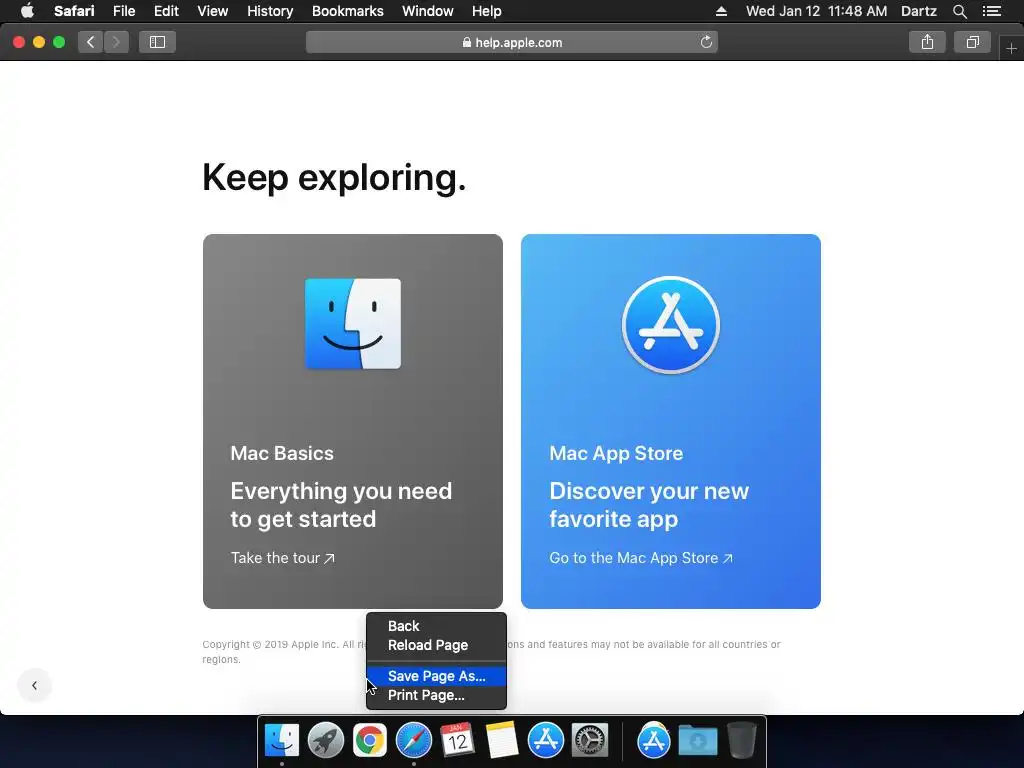This screenshot has width=1024, height=768.
Task: Click the Keep exploring heading
Action: (x=334, y=178)
